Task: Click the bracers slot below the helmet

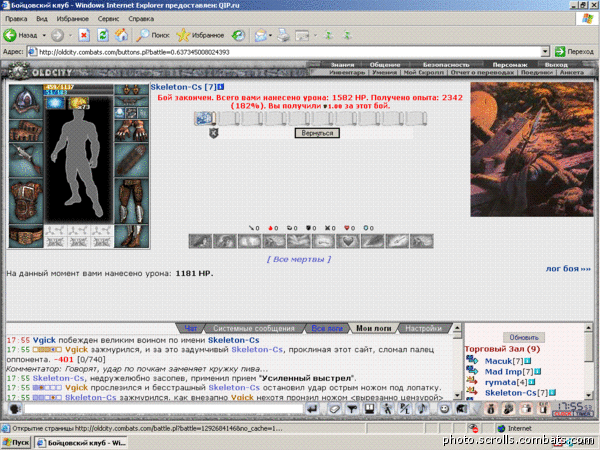Action: pyautogui.click(x=26, y=130)
